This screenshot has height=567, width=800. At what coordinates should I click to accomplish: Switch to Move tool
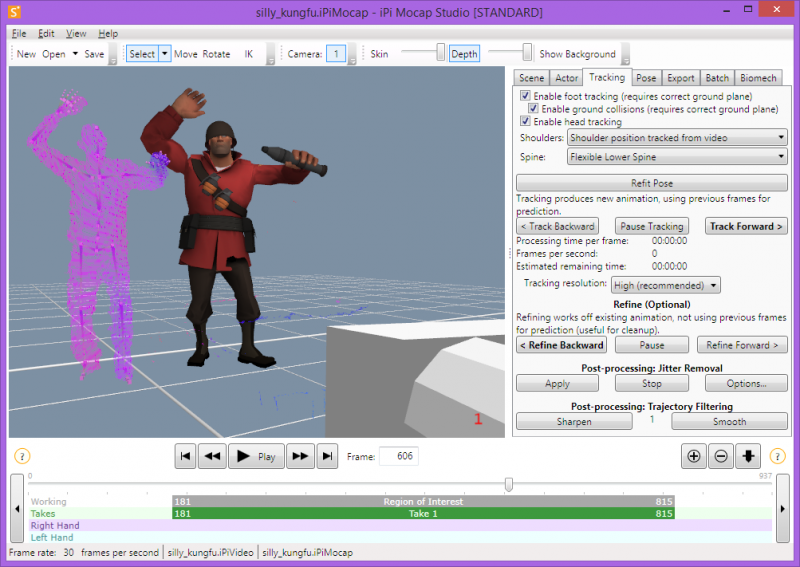pyautogui.click(x=186, y=54)
